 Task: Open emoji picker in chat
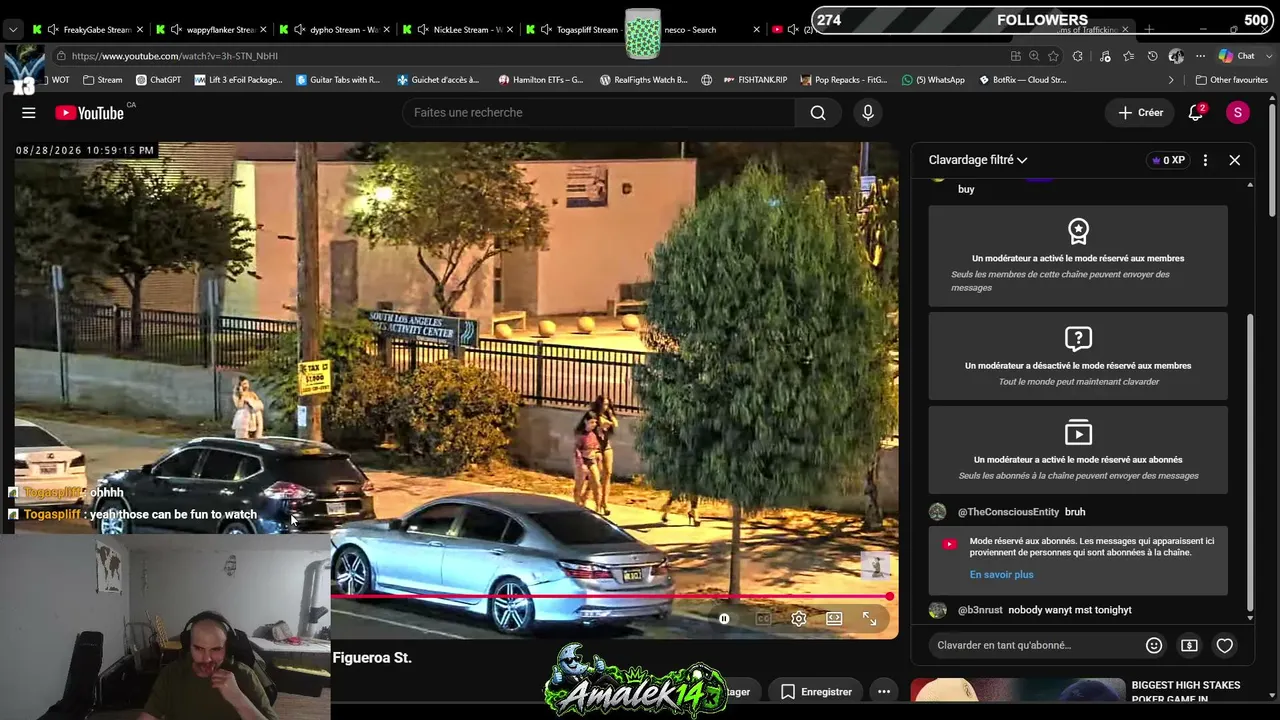(1154, 646)
